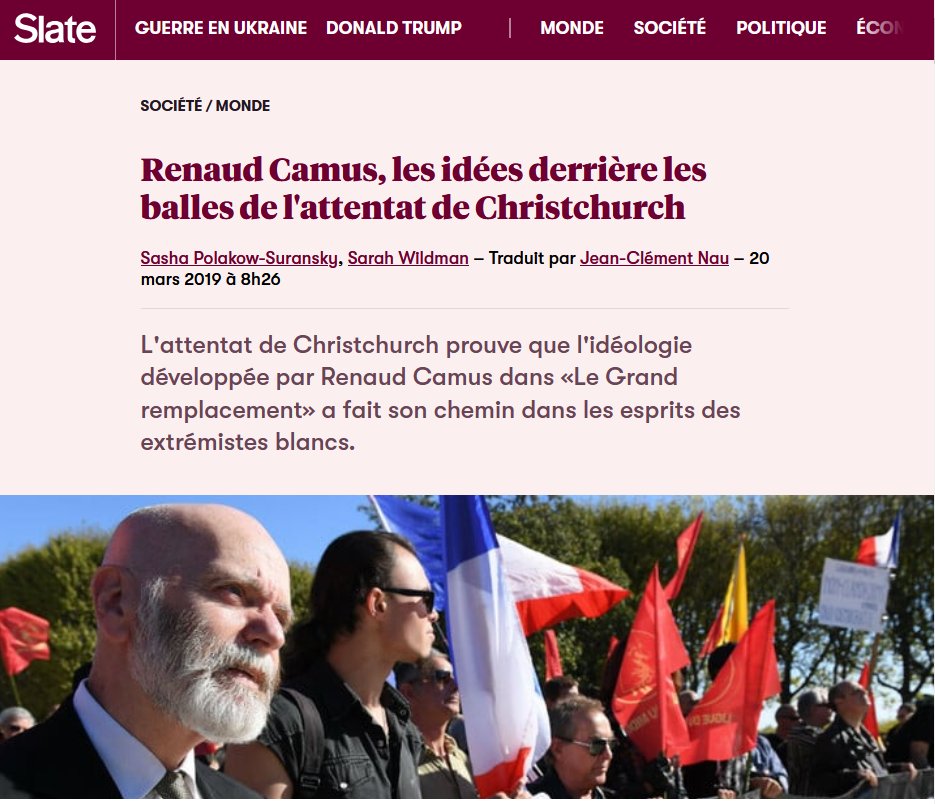Click the article's protest photo
Screen dimensions: 935x804
[x=467, y=647]
